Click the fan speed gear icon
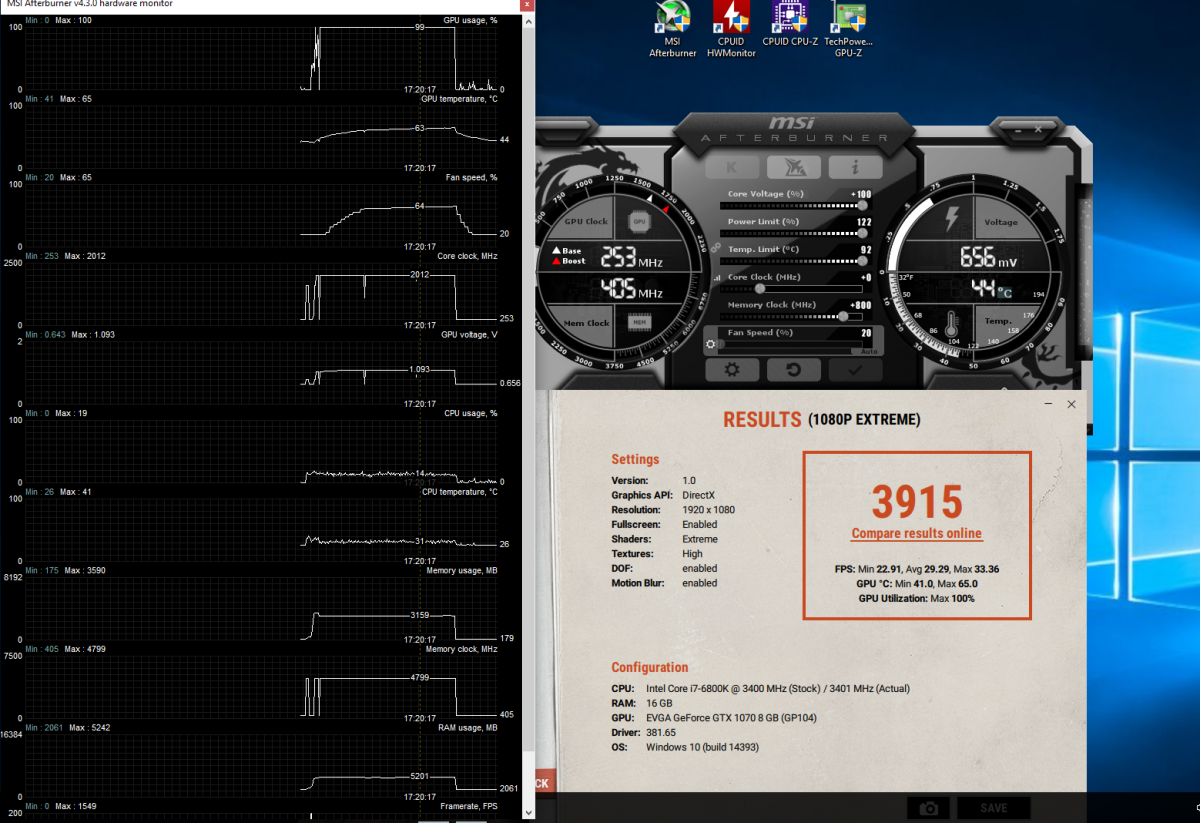Viewport: 1200px width, 823px height. coord(711,345)
